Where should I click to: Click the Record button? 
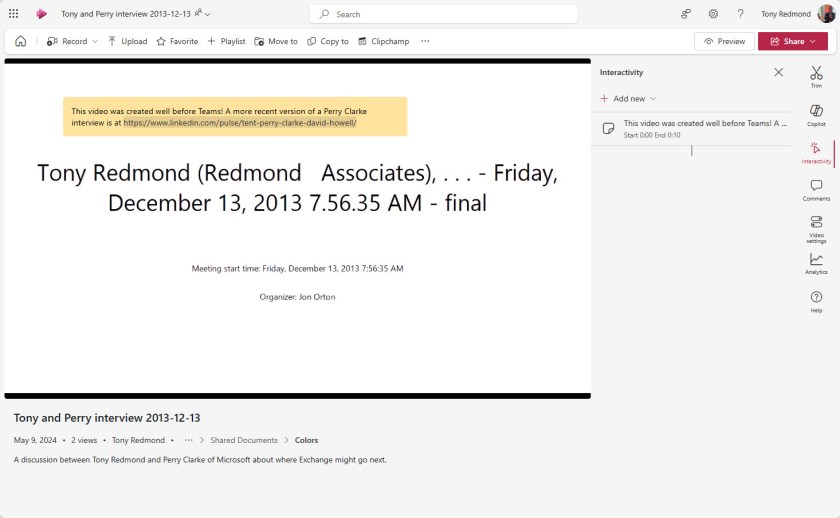click(x=67, y=41)
